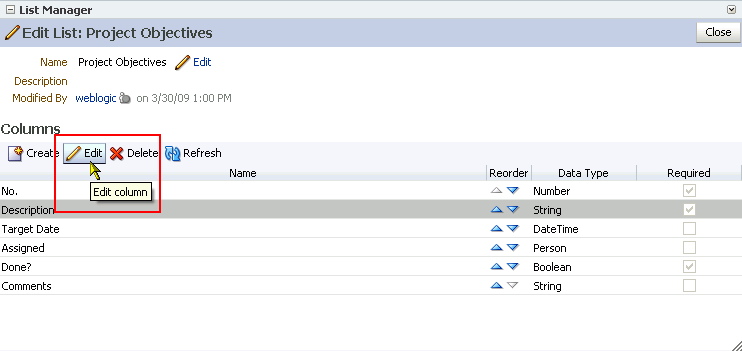Move the Done? column down
The image size is (742, 362).
(x=512, y=266)
